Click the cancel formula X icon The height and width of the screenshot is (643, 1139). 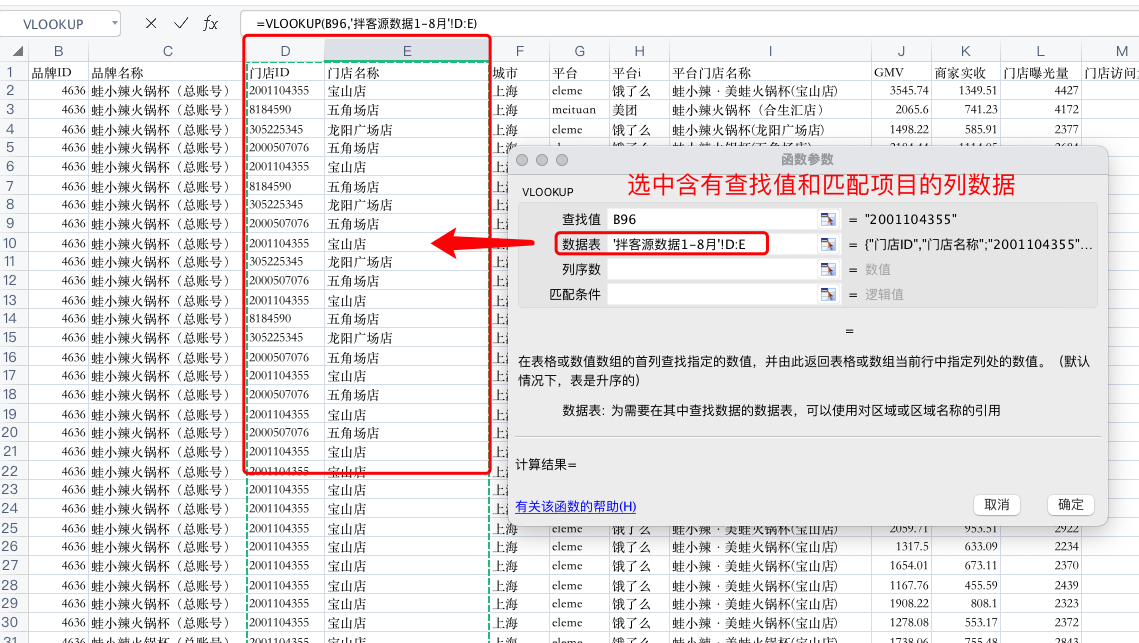150,23
